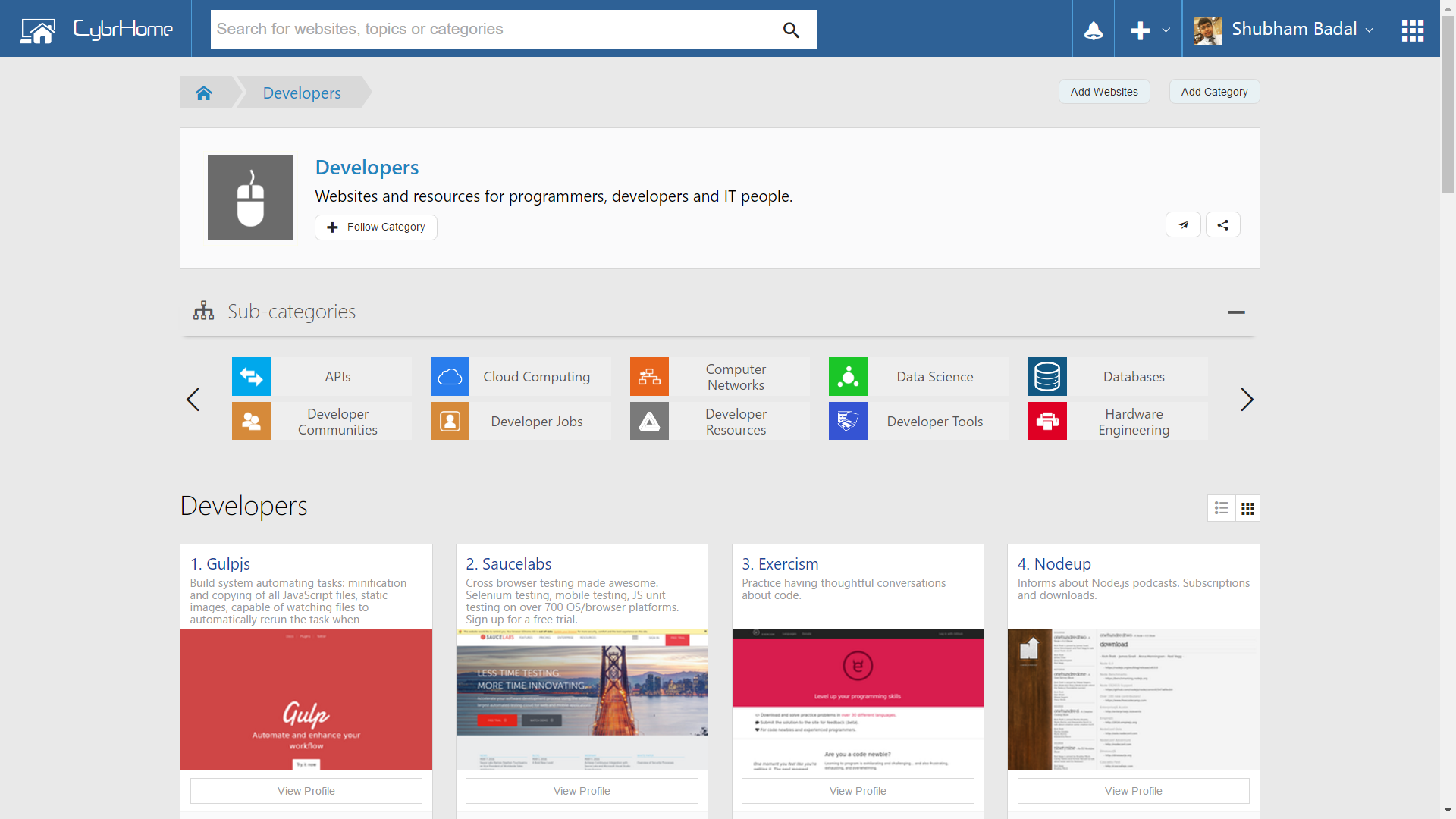Screen dimensions: 1456x819
Task: Click the website search input field
Action: [x=493, y=30]
